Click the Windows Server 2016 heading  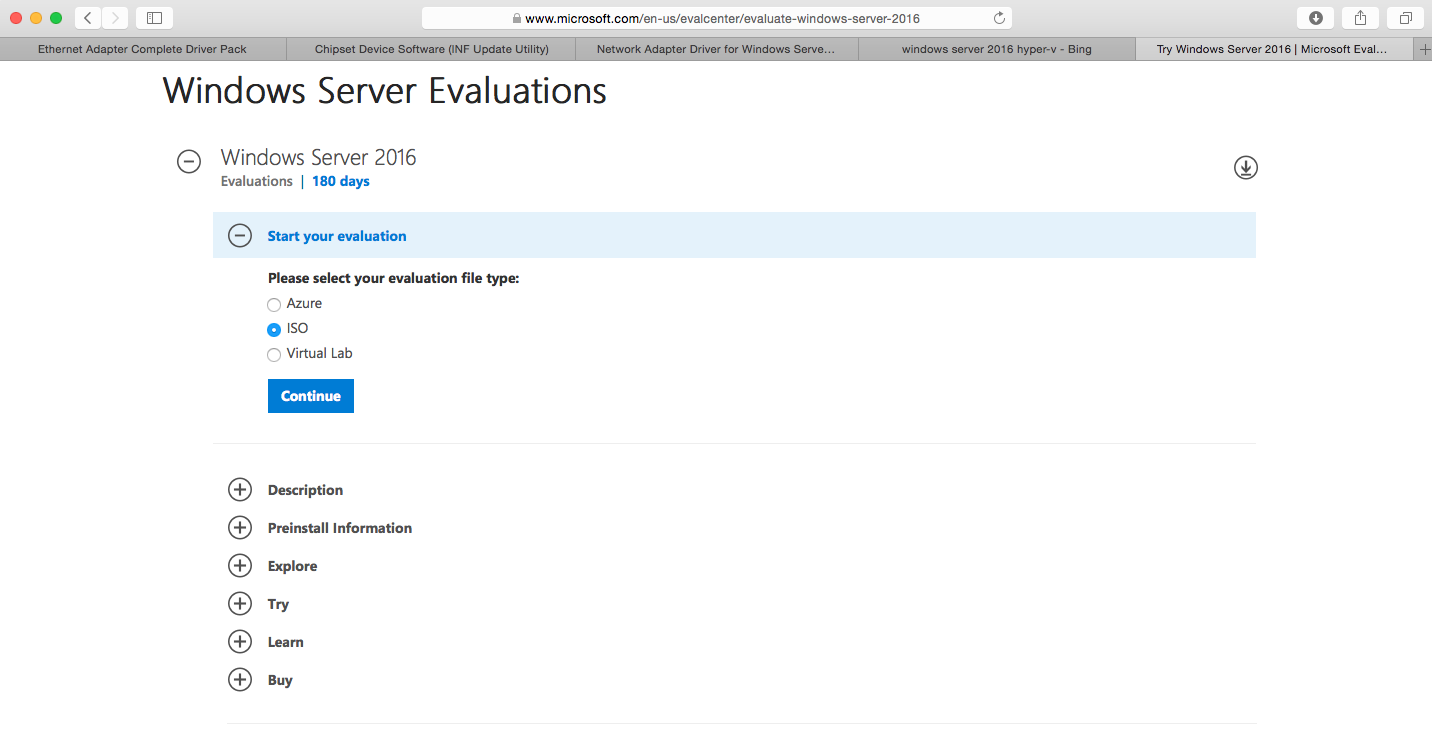pos(318,157)
